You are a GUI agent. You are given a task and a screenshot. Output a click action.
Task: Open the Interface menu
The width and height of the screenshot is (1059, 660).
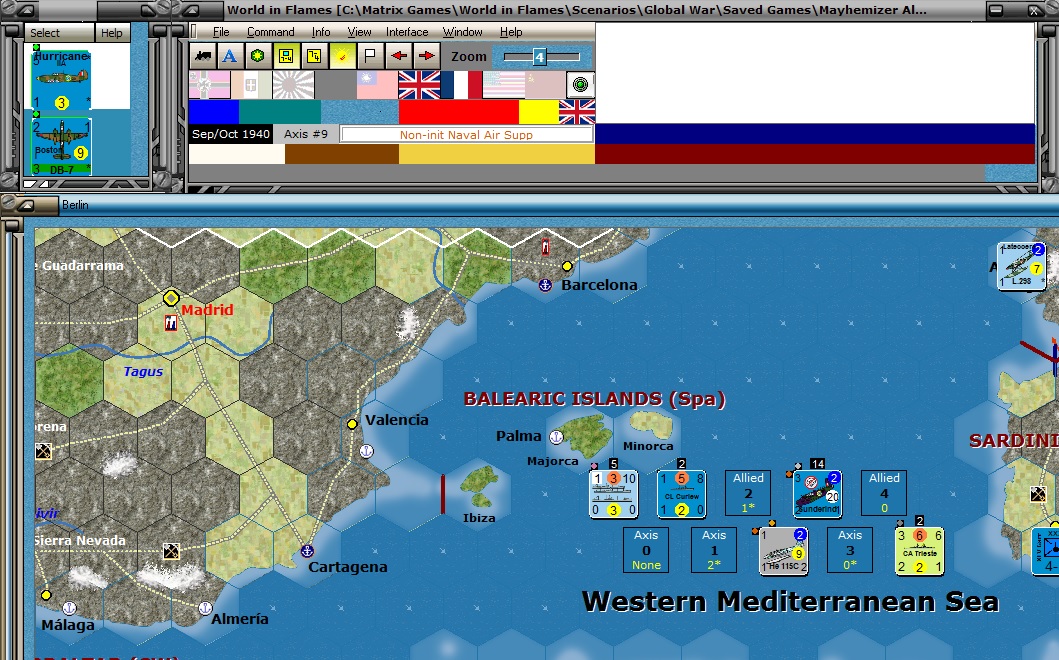point(407,32)
